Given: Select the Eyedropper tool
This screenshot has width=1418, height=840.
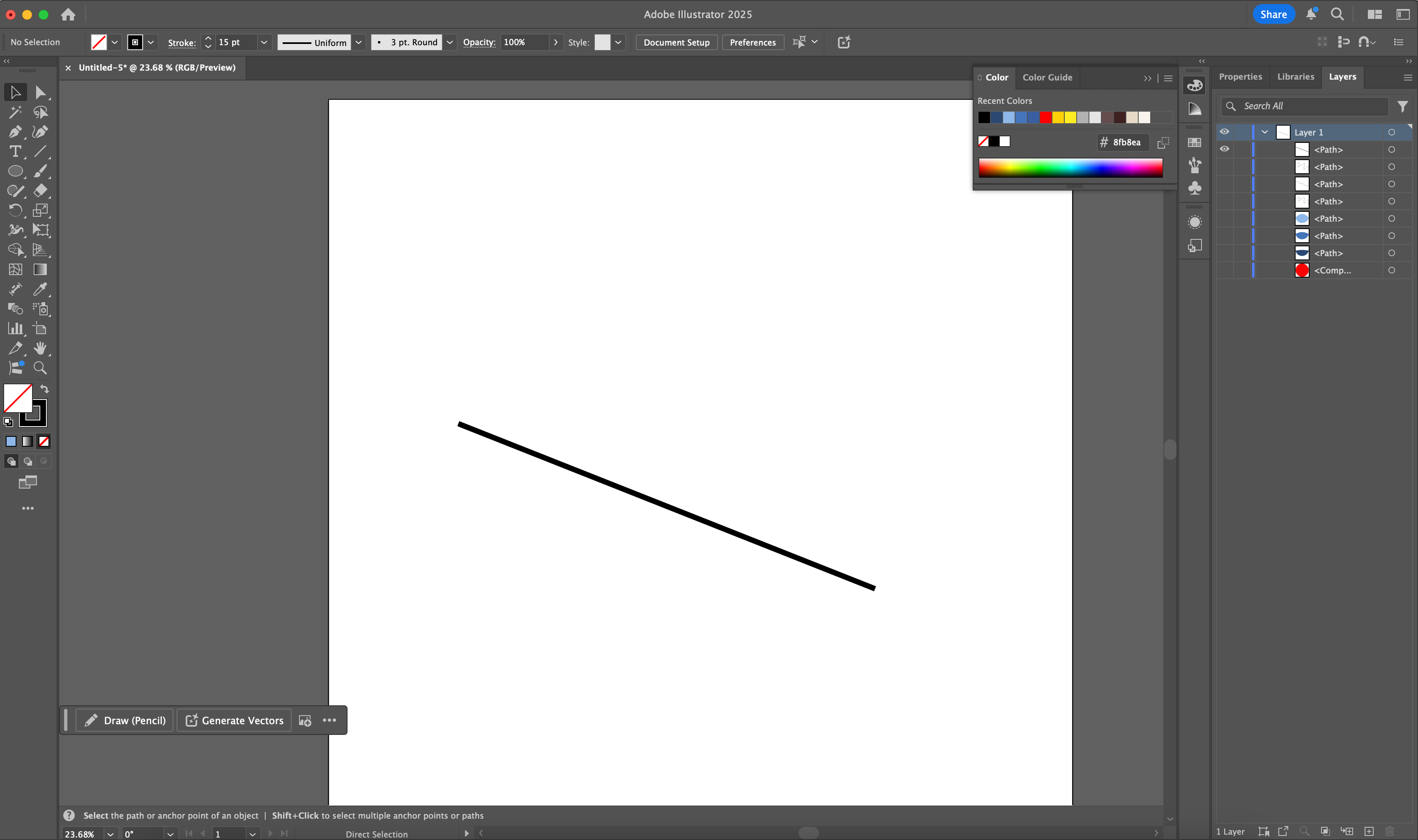Looking at the screenshot, I should click(40, 289).
